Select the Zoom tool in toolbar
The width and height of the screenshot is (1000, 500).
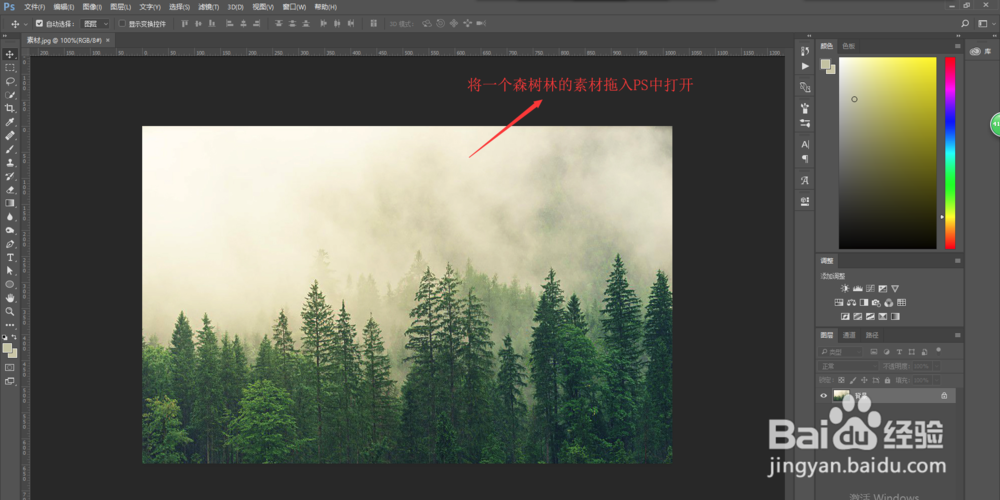(x=10, y=311)
